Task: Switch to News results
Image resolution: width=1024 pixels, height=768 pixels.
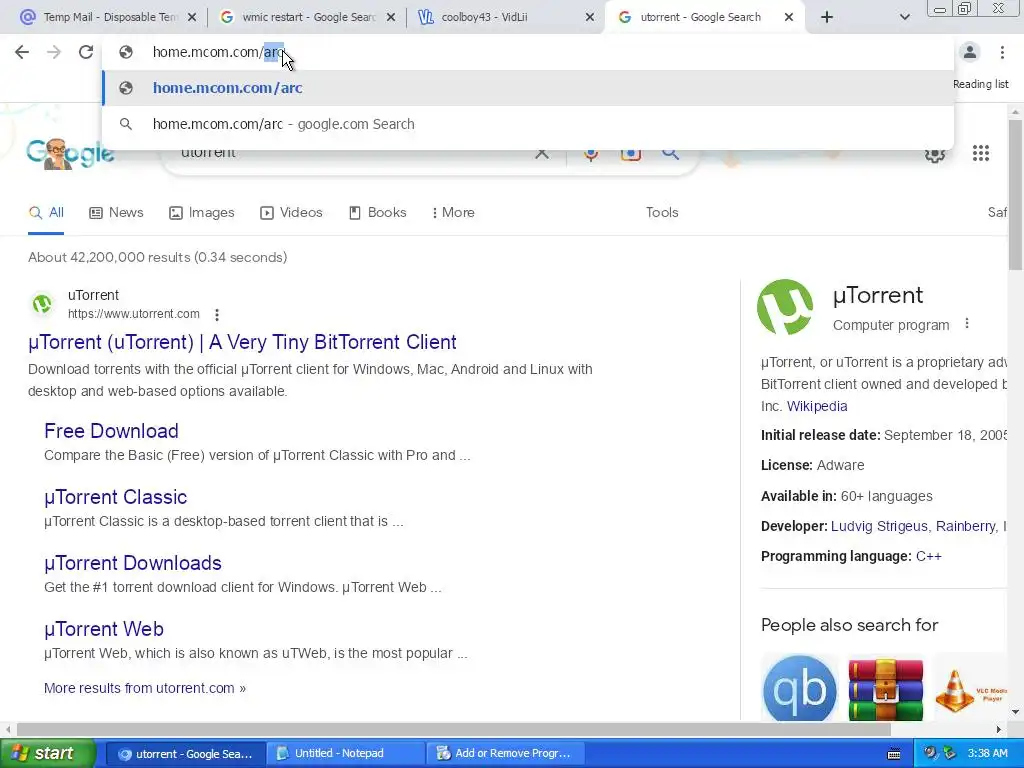Action: (116, 213)
